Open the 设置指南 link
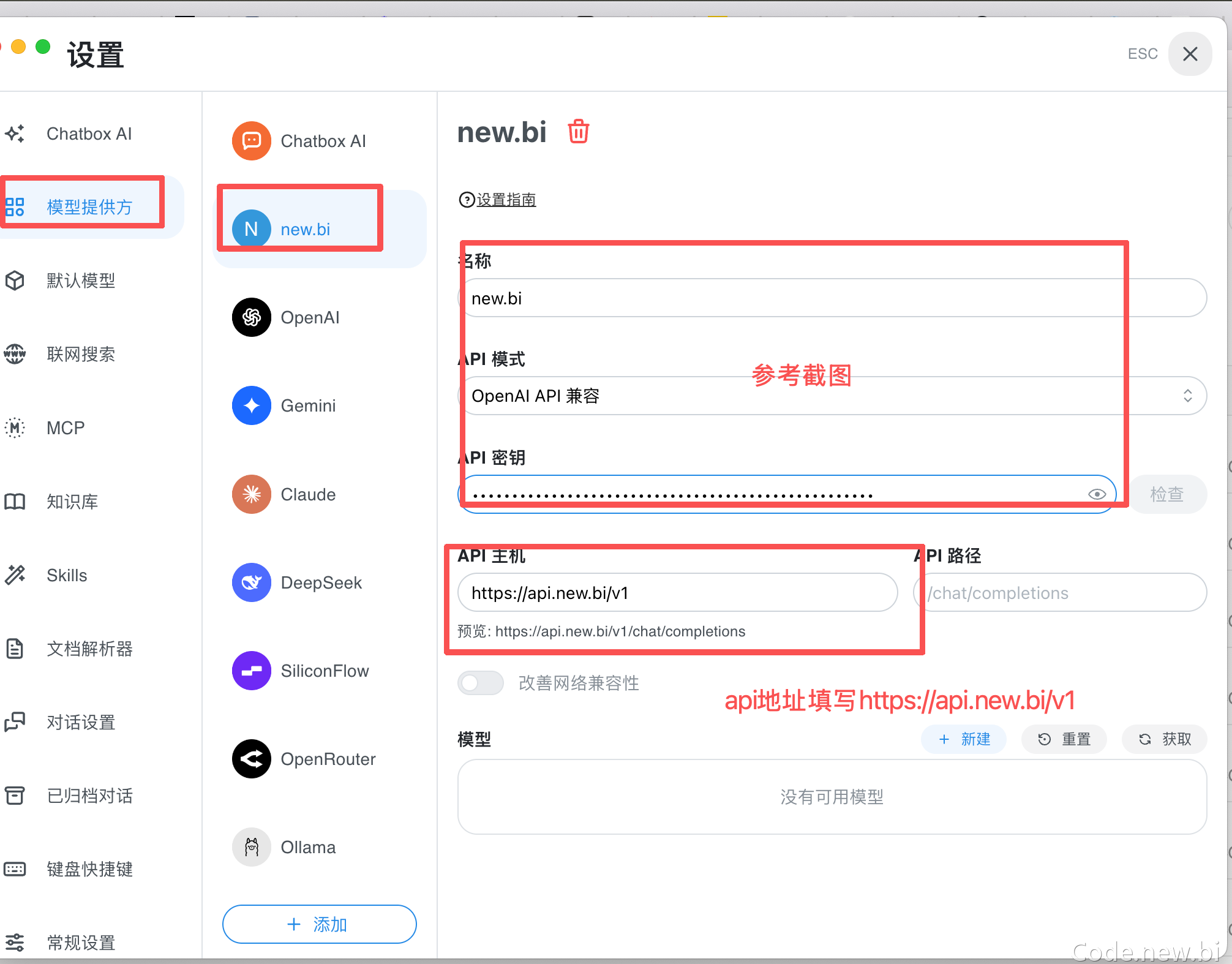Screen dimensions: 1232x964 (506, 200)
